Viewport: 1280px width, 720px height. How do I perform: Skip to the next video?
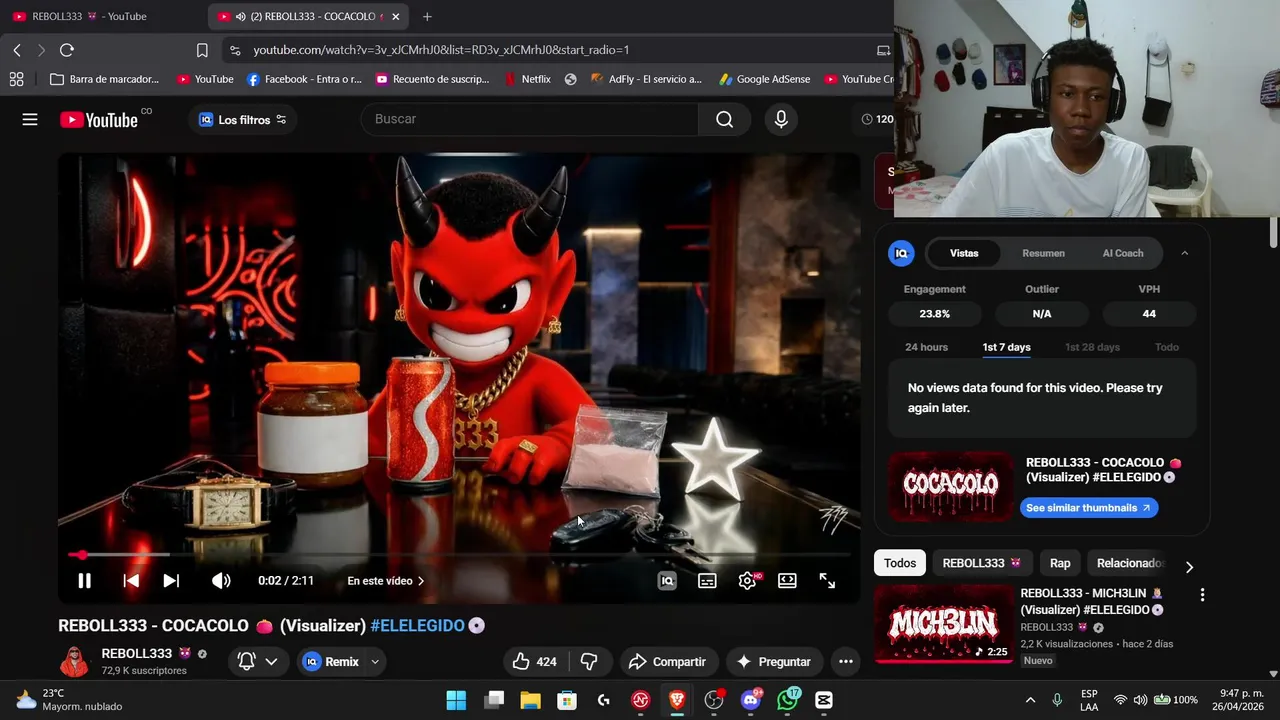[x=171, y=581]
